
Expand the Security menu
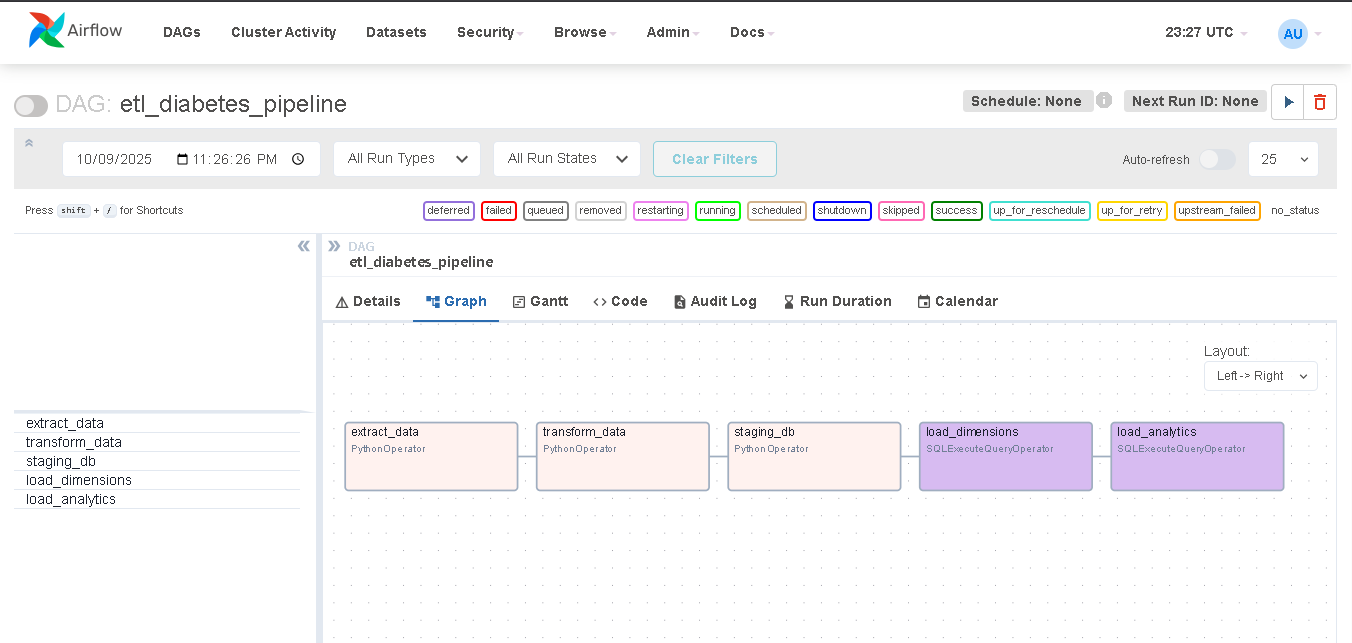[490, 32]
